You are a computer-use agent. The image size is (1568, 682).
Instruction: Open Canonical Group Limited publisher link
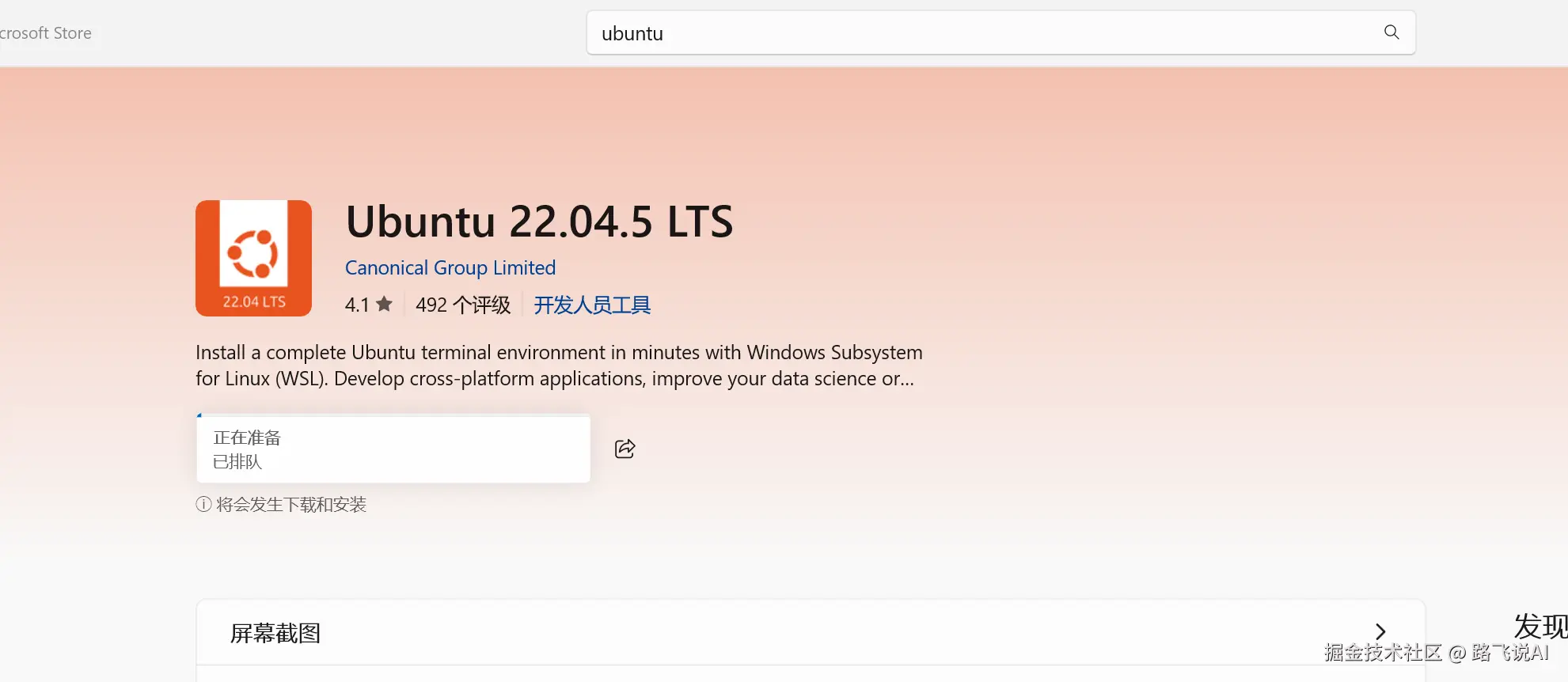pos(450,267)
